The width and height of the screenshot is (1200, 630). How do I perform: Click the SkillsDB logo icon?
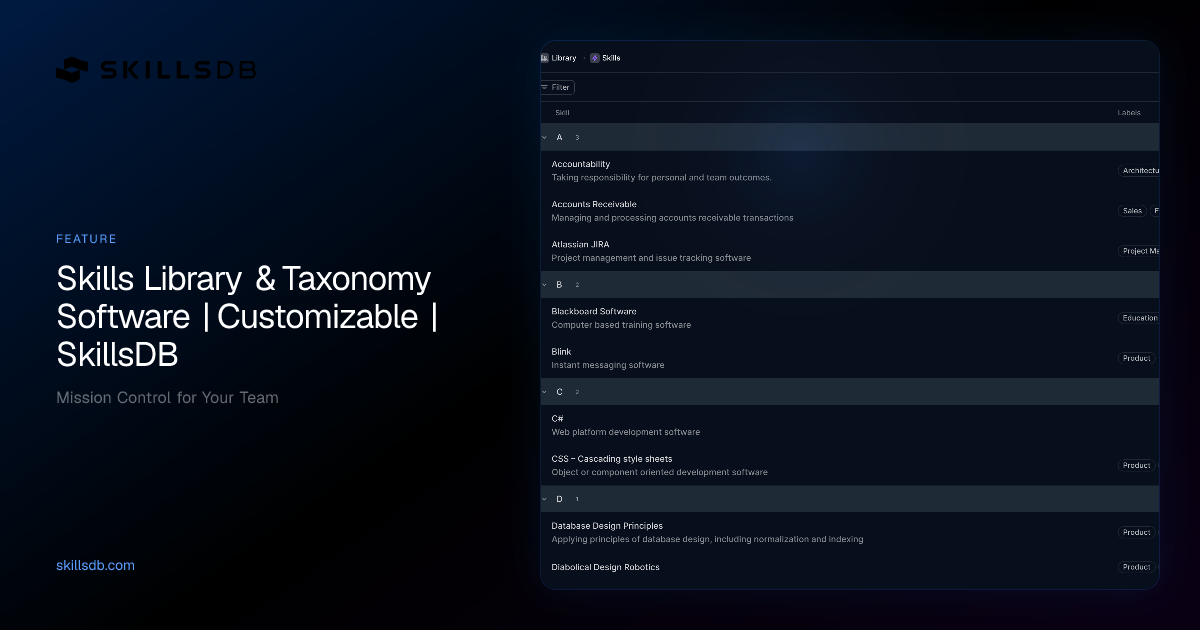point(73,70)
